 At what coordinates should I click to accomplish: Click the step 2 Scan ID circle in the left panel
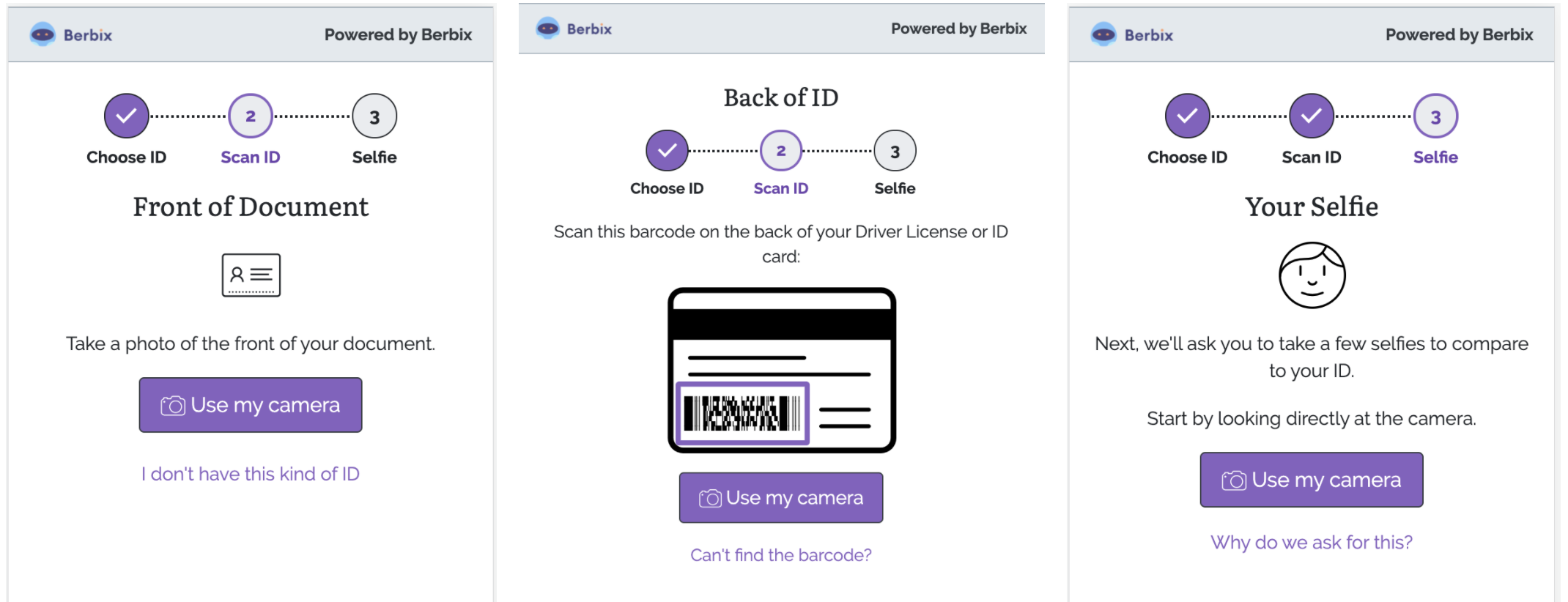pyautogui.click(x=251, y=116)
